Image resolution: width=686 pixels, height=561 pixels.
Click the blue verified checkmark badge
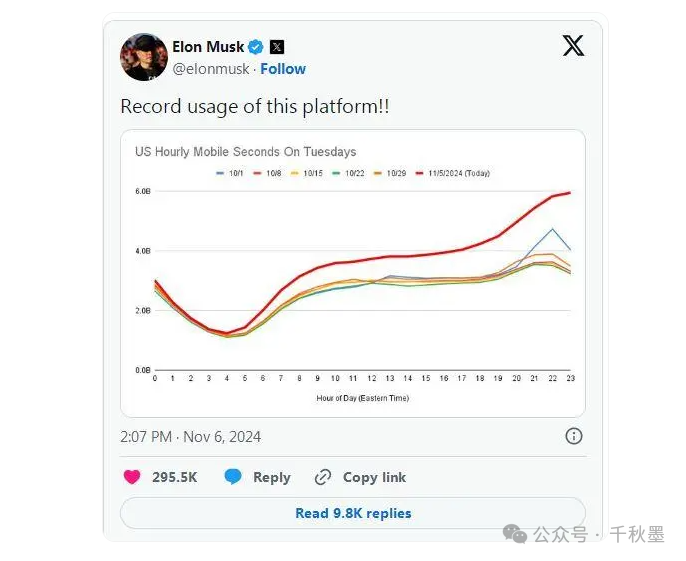tap(256, 46)
